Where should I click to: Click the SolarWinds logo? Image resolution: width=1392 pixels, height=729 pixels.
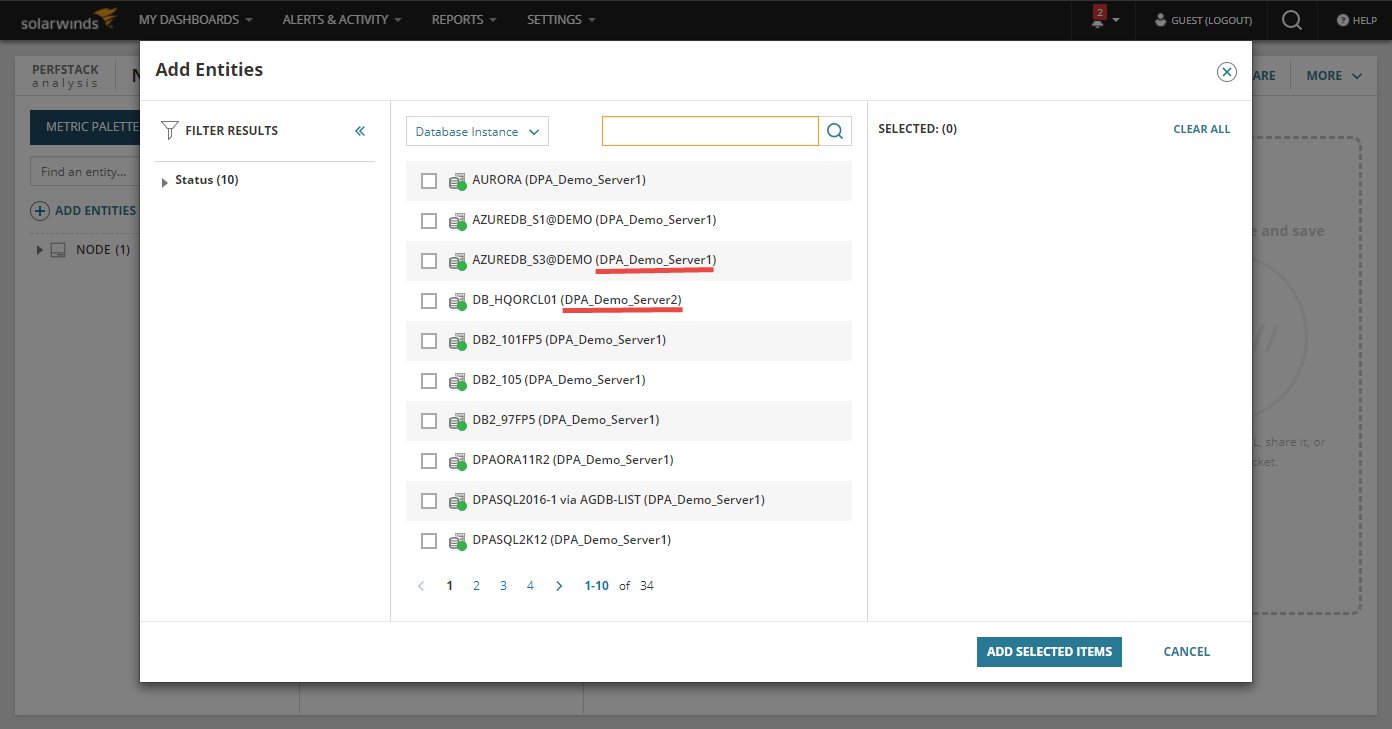(69, 19)
